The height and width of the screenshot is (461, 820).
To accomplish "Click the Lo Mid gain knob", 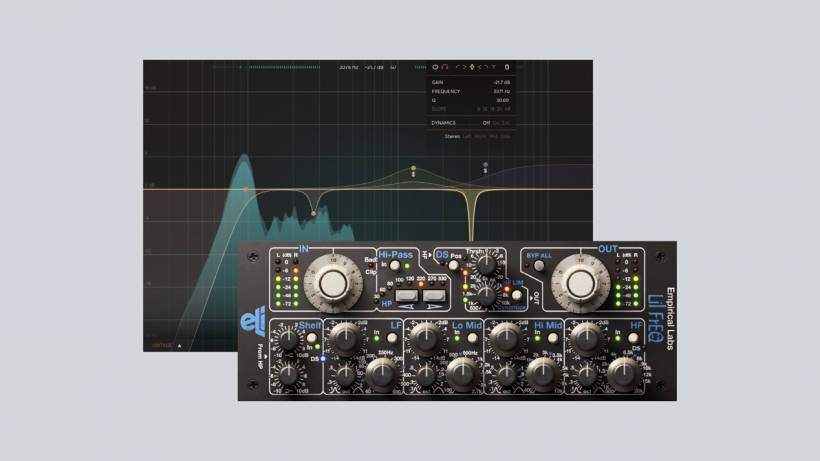I will [426, 340].
